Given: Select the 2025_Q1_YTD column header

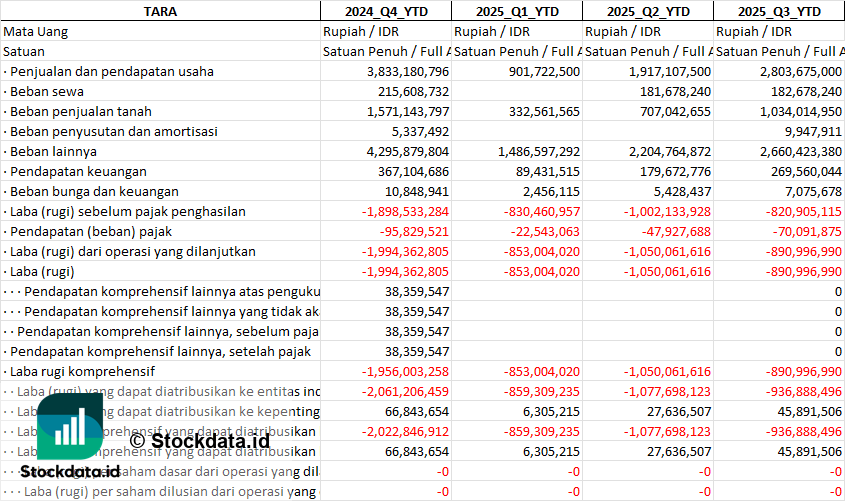Looking at the screenshot, I should click(517, 11).
